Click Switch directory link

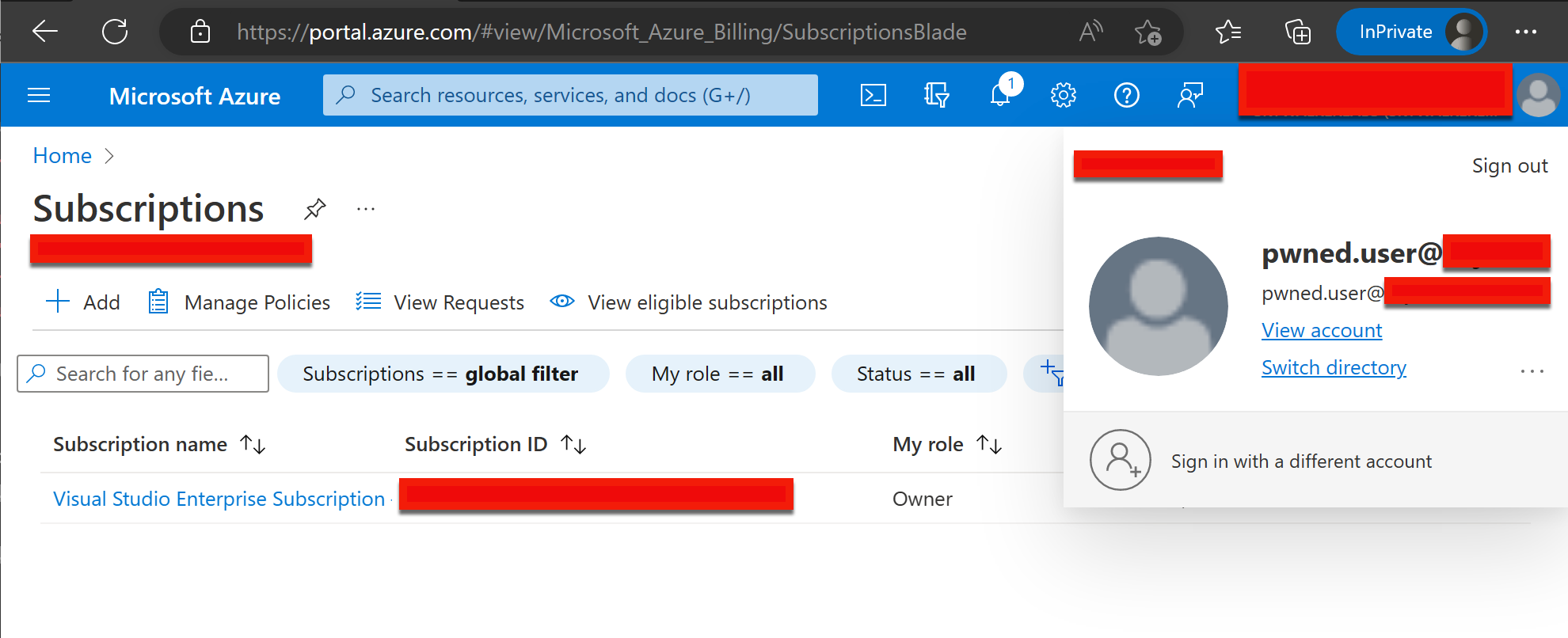[1334, 367]
